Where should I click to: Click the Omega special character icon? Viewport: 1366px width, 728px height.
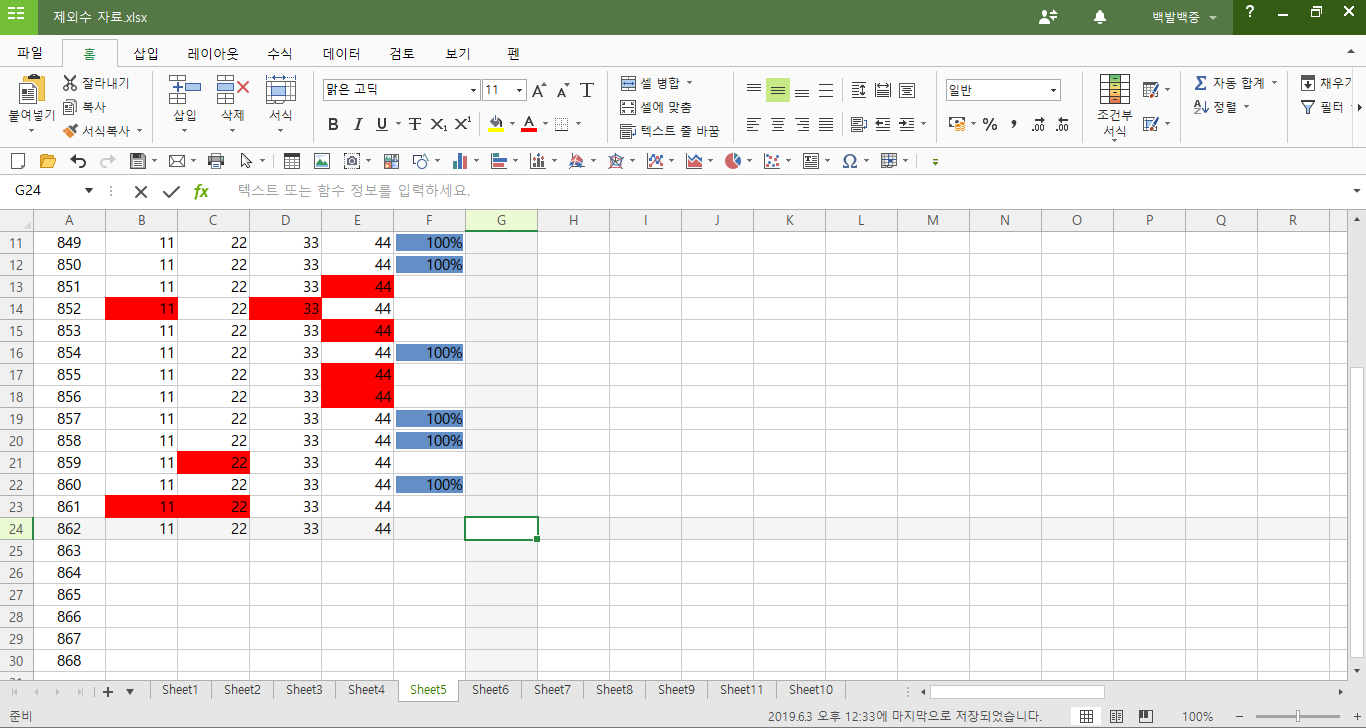click(x=849, y=161)
